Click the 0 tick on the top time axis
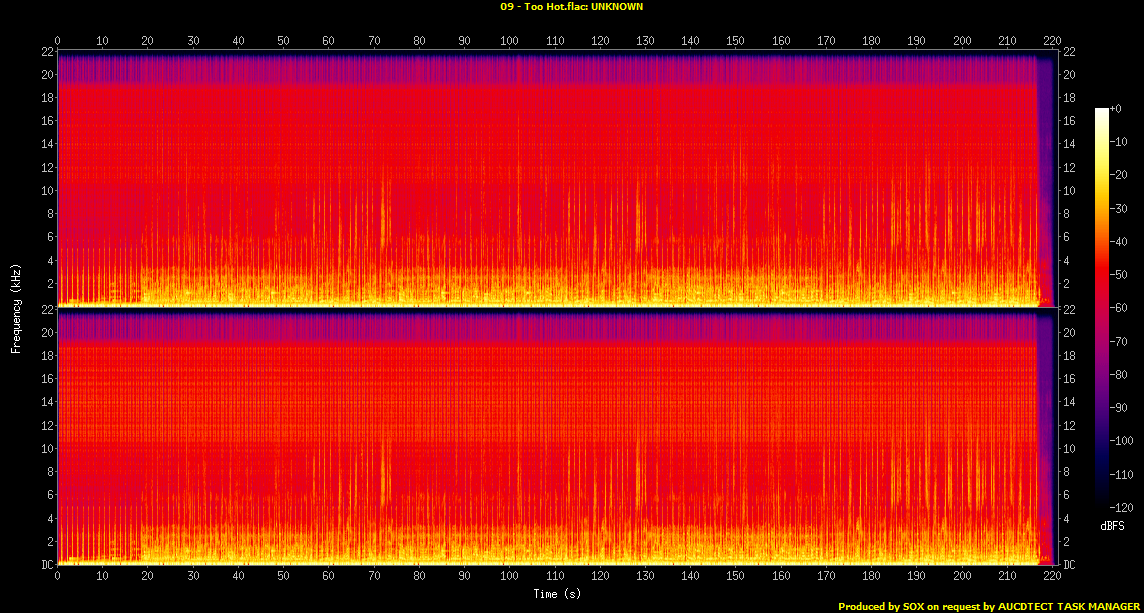Viewport: 1144px width, 613px height. [x=58, y=41]
